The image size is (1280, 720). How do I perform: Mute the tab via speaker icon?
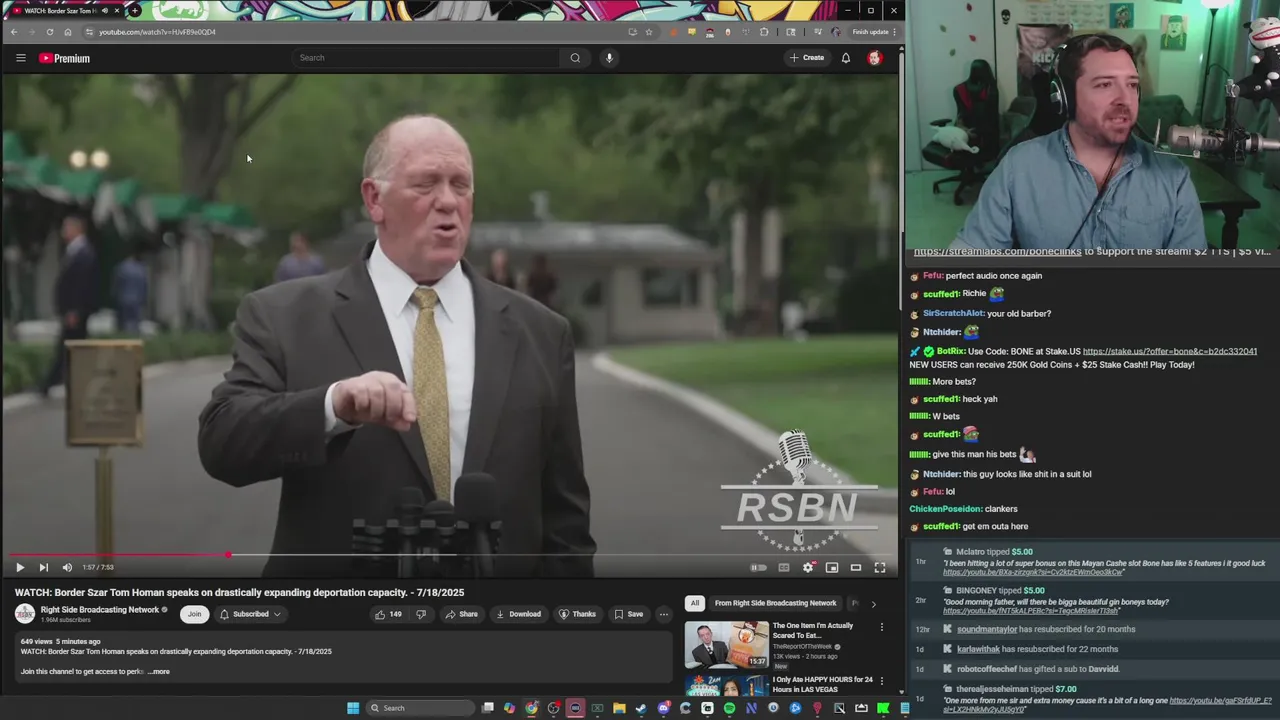(x=105, y=10)
